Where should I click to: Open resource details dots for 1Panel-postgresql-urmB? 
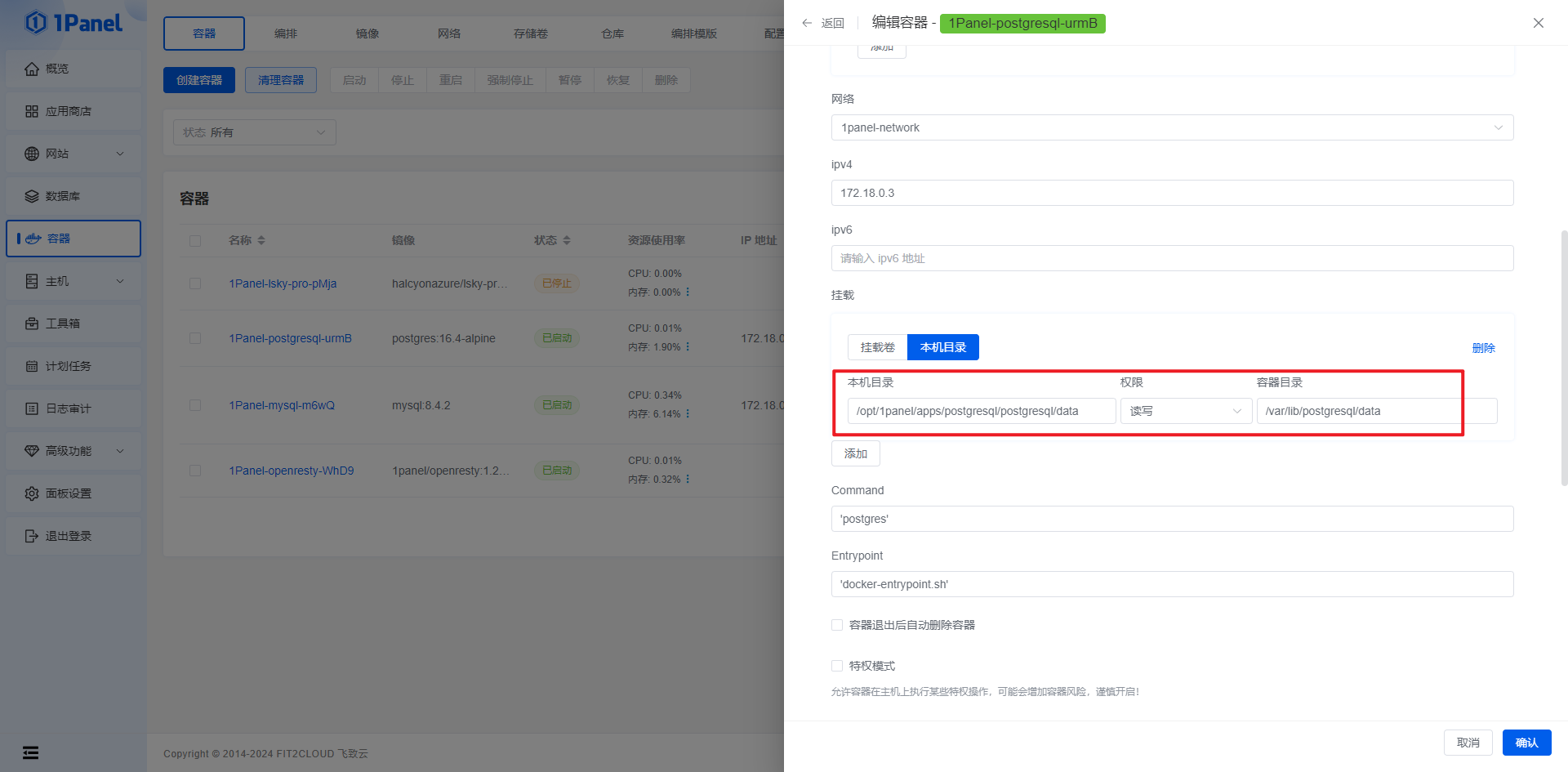[688, 346]
